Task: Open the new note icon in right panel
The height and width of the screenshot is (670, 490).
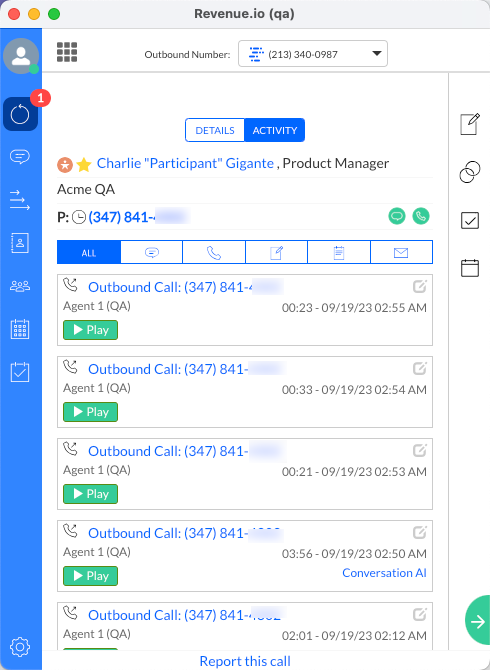Action: click(x=469, y=124)
